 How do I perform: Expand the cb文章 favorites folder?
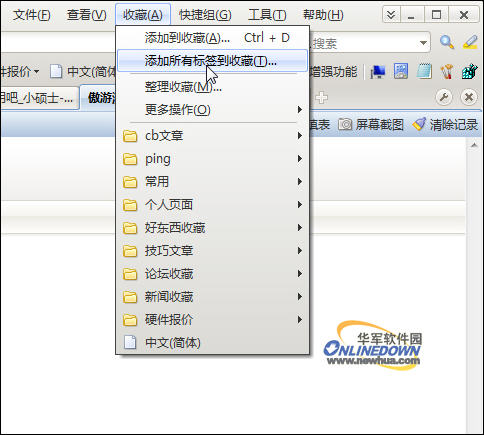coord(212,136)
